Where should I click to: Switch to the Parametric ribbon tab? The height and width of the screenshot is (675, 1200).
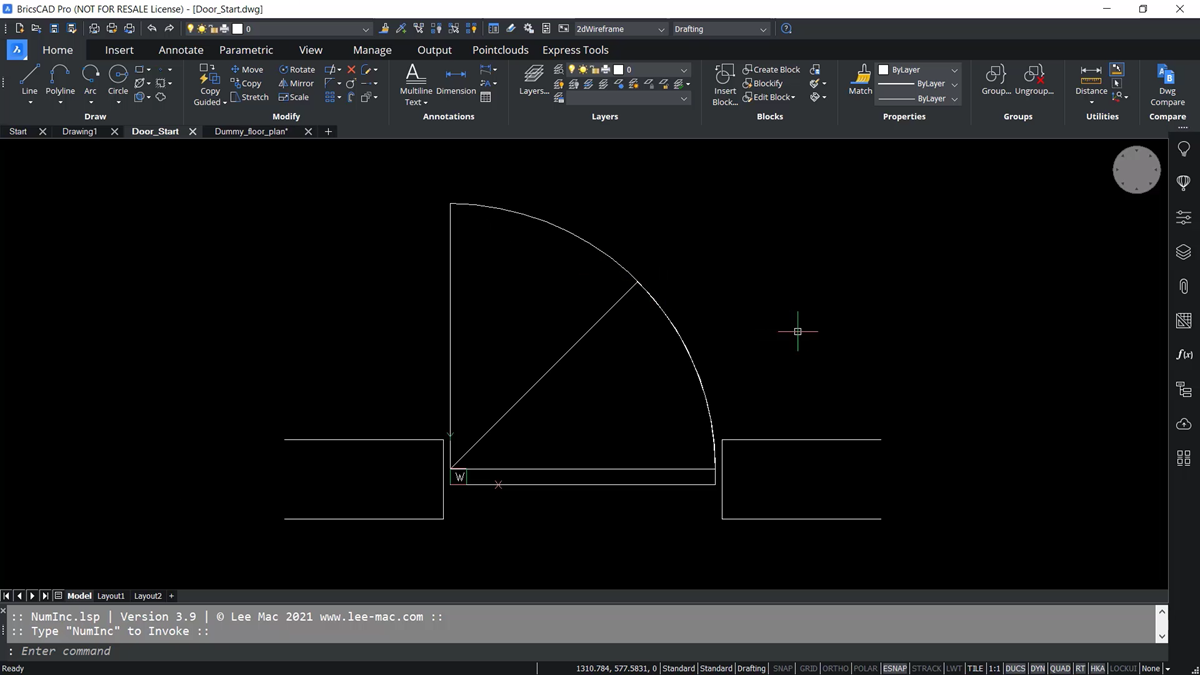(246, 49)
